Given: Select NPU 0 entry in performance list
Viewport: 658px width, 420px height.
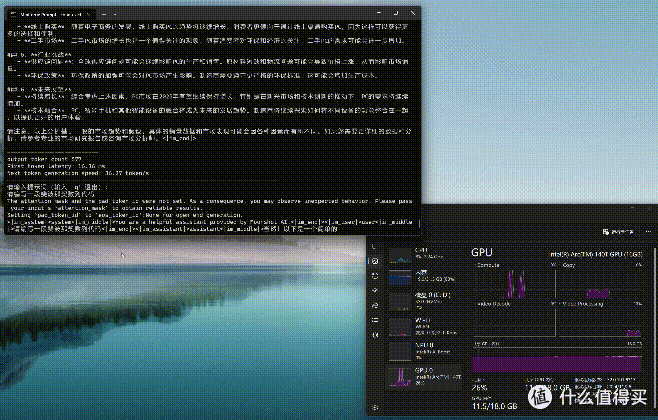Looking at the screenshot, I should point(424,351).
